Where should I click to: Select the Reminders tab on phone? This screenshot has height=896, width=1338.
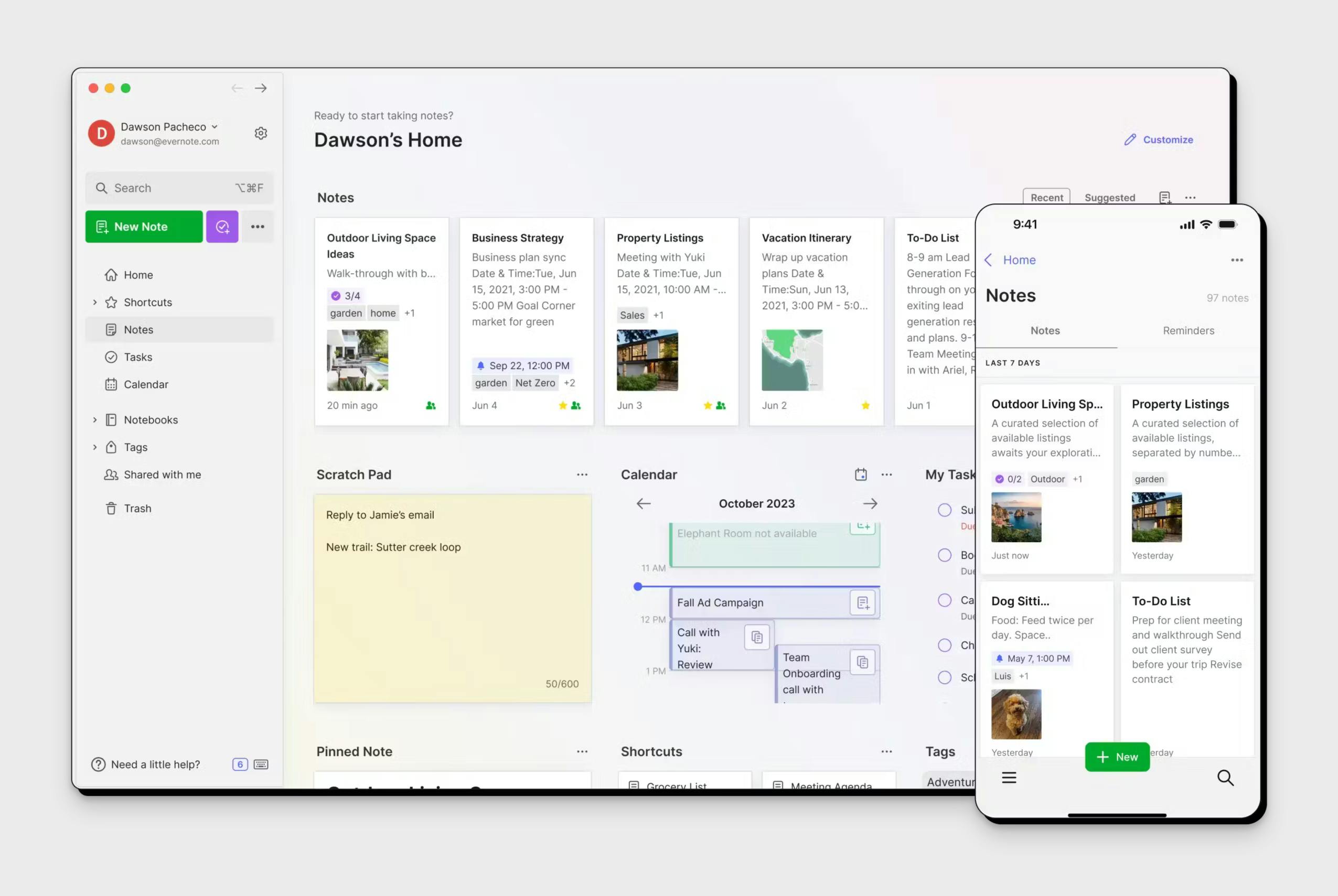click(x=1188, y=330)
